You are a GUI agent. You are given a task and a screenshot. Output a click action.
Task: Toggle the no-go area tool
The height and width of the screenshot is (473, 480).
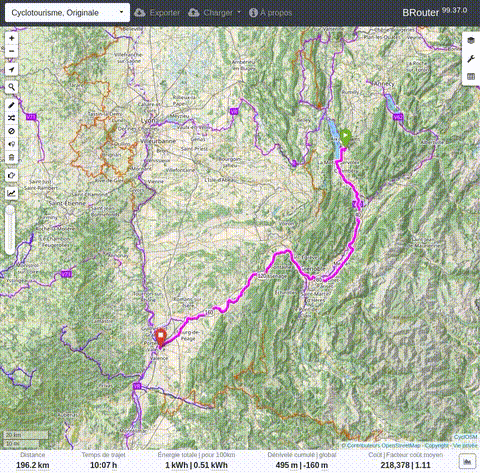[12, 131]
